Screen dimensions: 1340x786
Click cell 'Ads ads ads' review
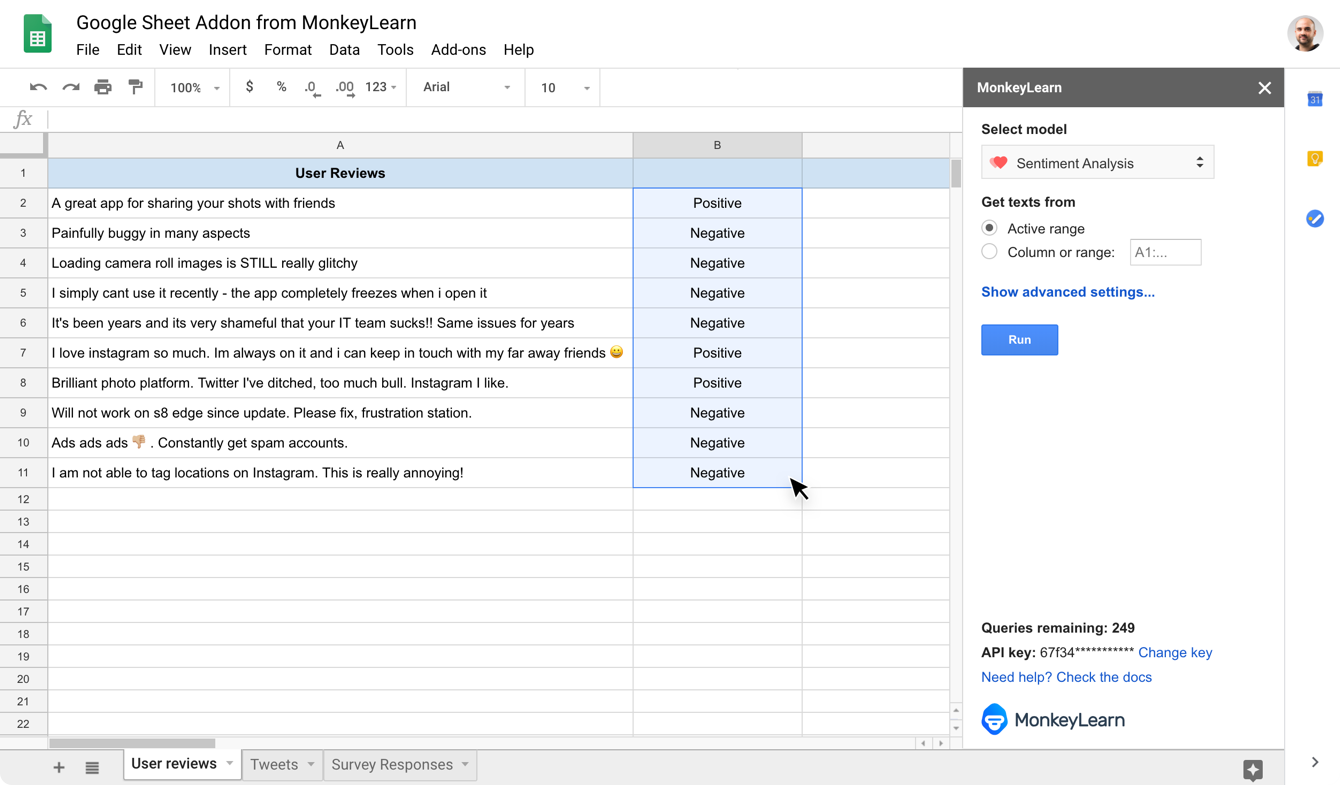pyautogui.click(x=340, y=443)
